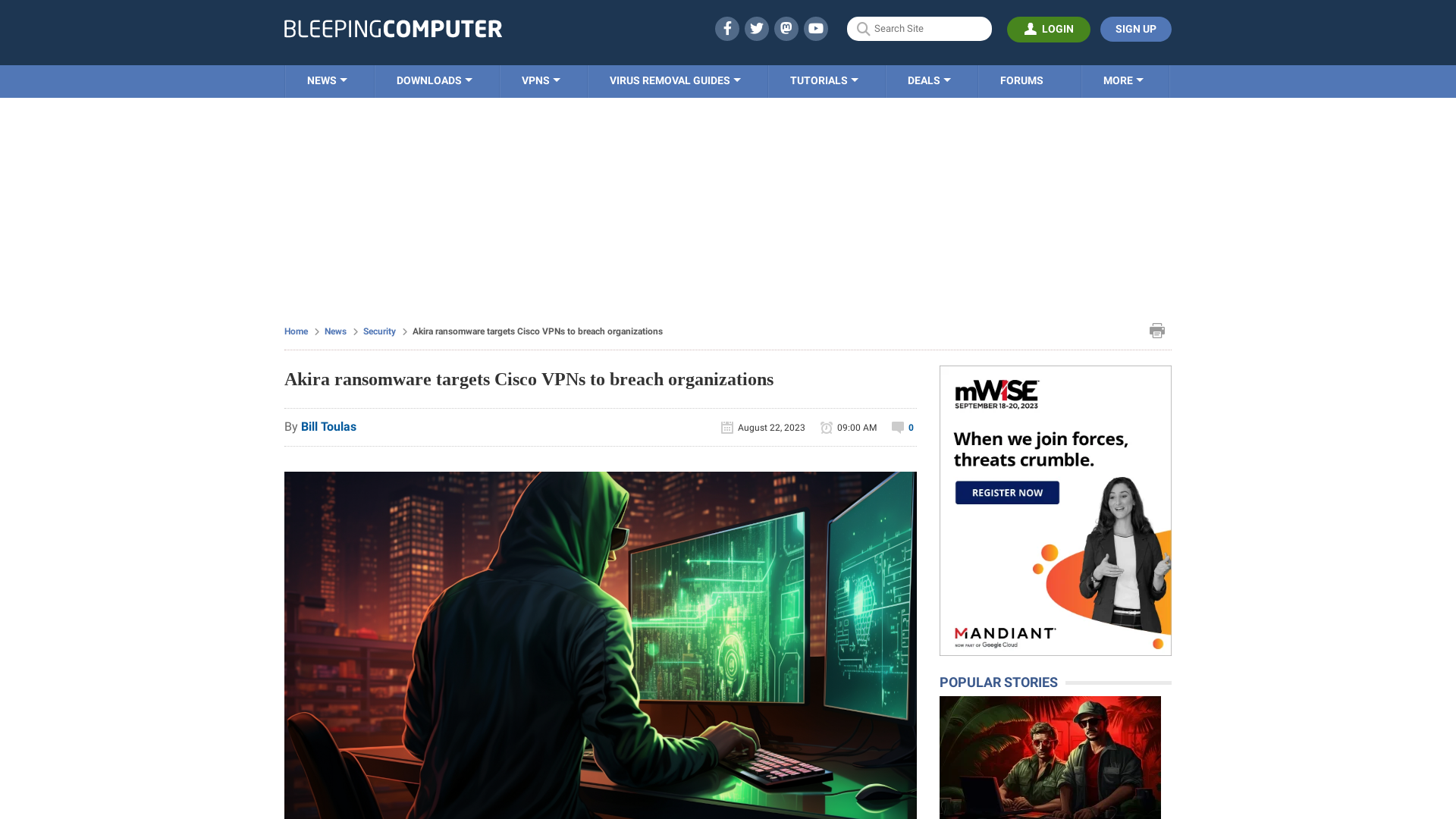Open the YouTube social icon link
This screenshot has height=819, width=1456.
[x=816, y=28]
